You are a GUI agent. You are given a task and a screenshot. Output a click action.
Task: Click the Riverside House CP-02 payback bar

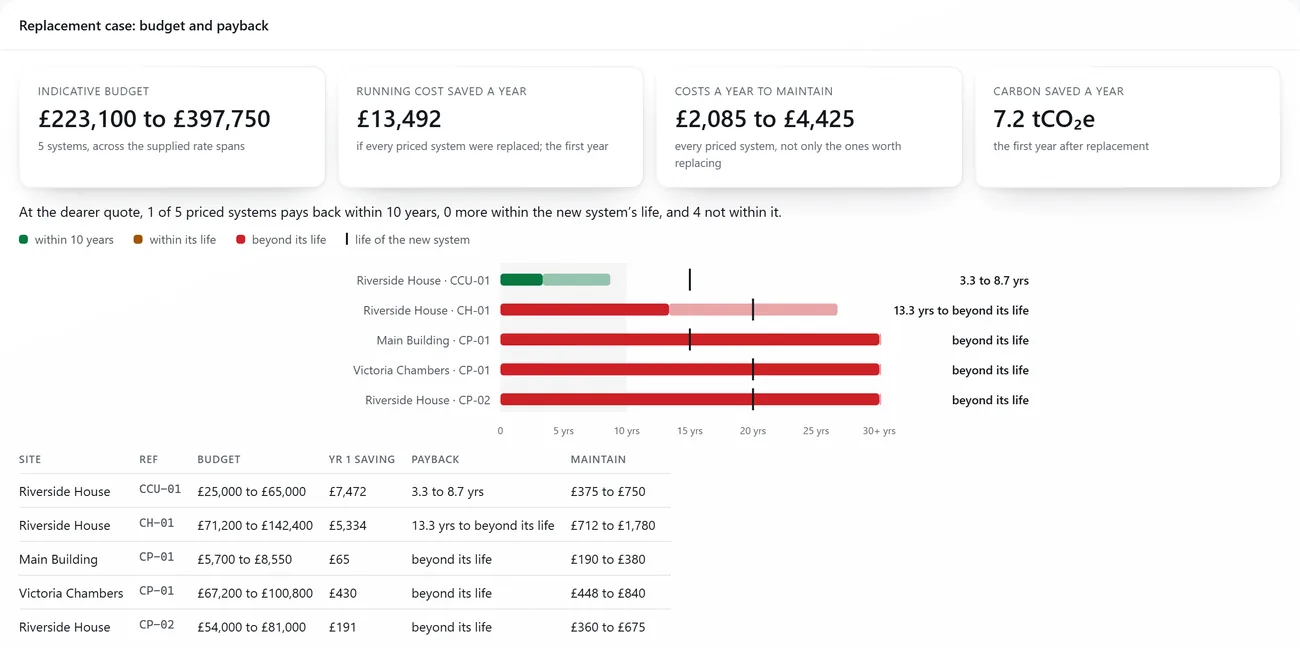690,400
